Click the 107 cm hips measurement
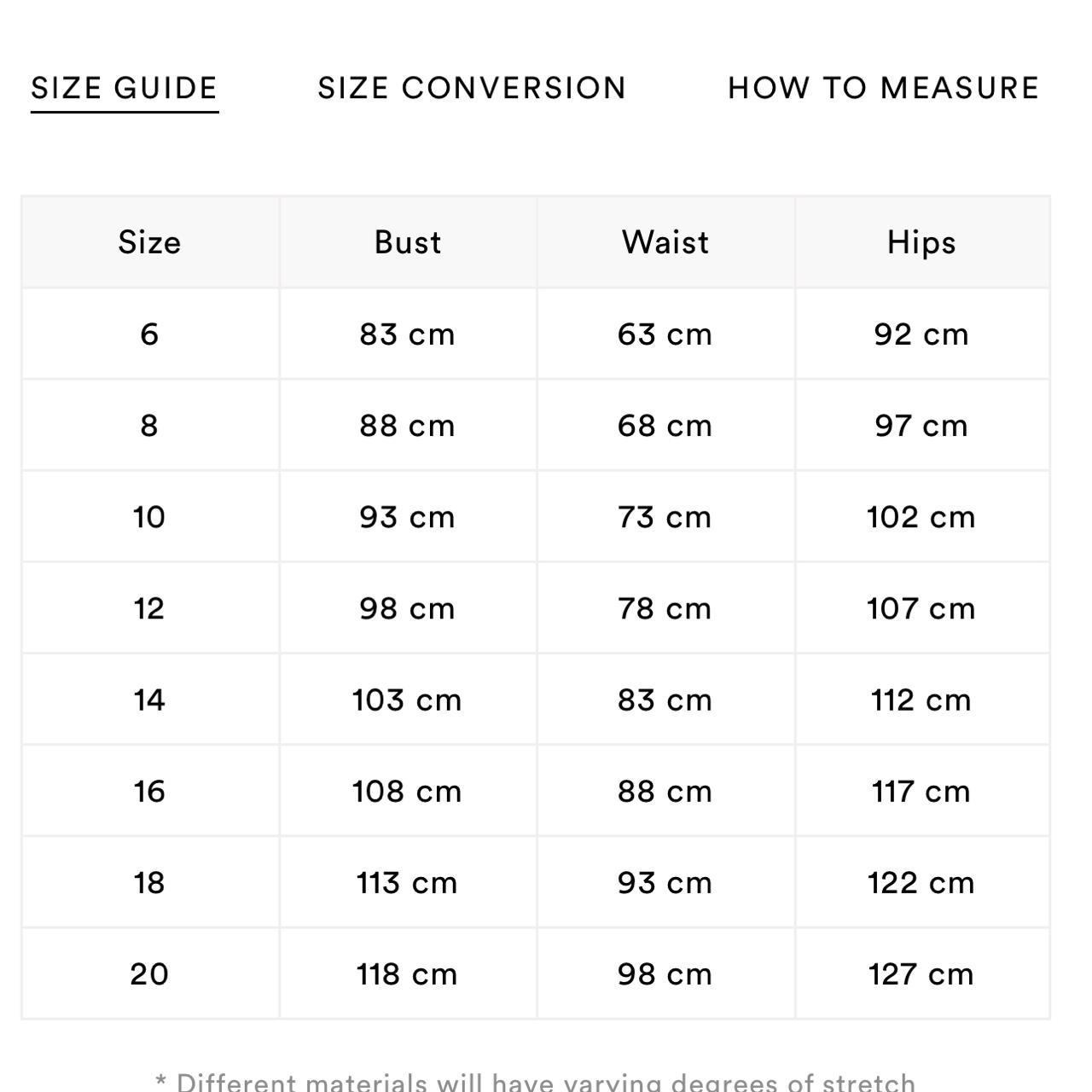This screenshot has height=1092, width=1092. (x=921, y=608)
